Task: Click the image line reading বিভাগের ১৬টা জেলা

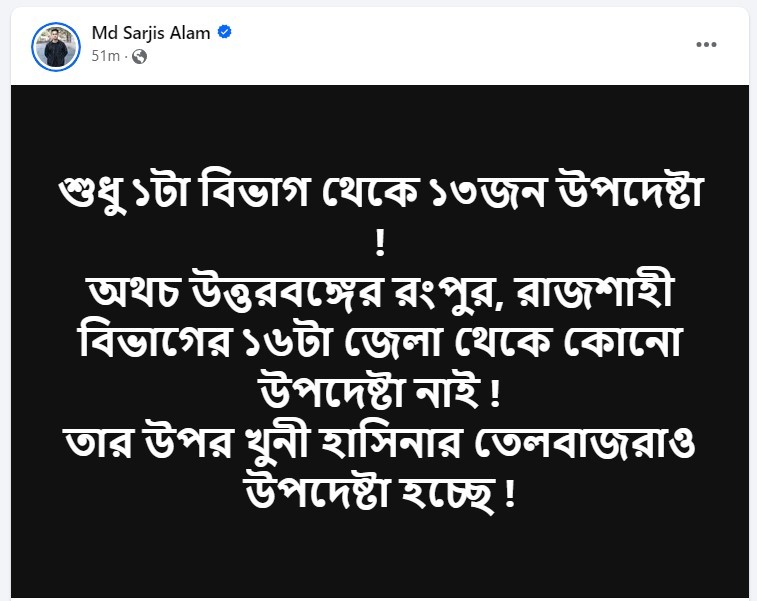Action: pos(380,343)
